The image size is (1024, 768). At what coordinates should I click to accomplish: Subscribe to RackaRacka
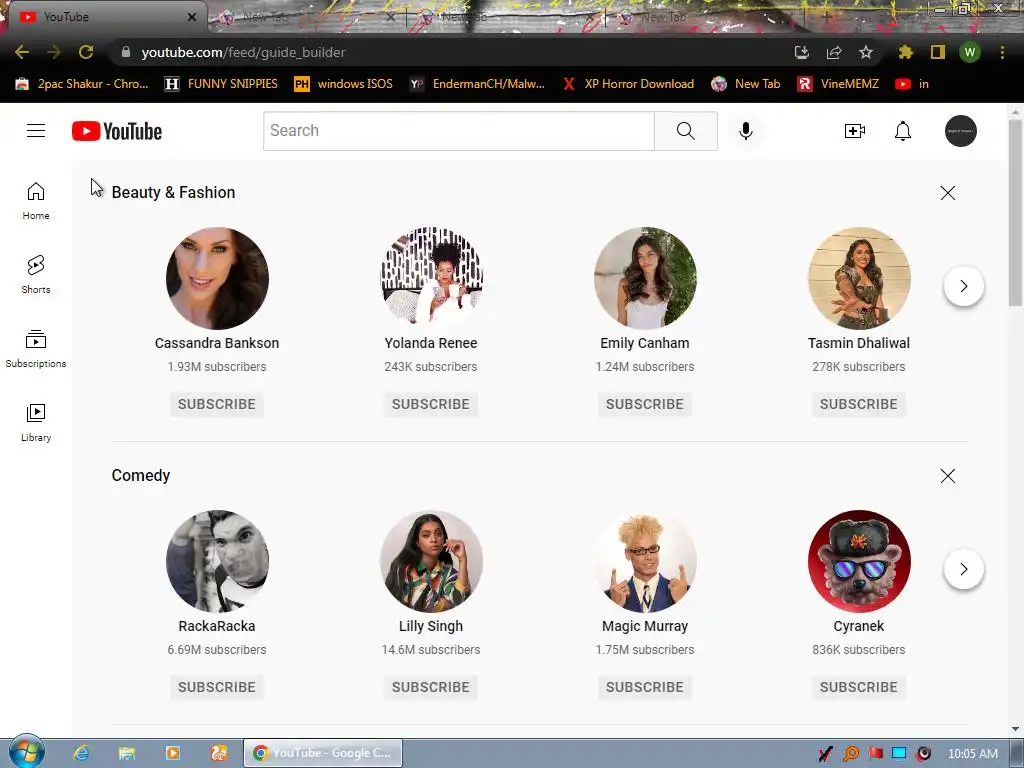coord(217,687)
